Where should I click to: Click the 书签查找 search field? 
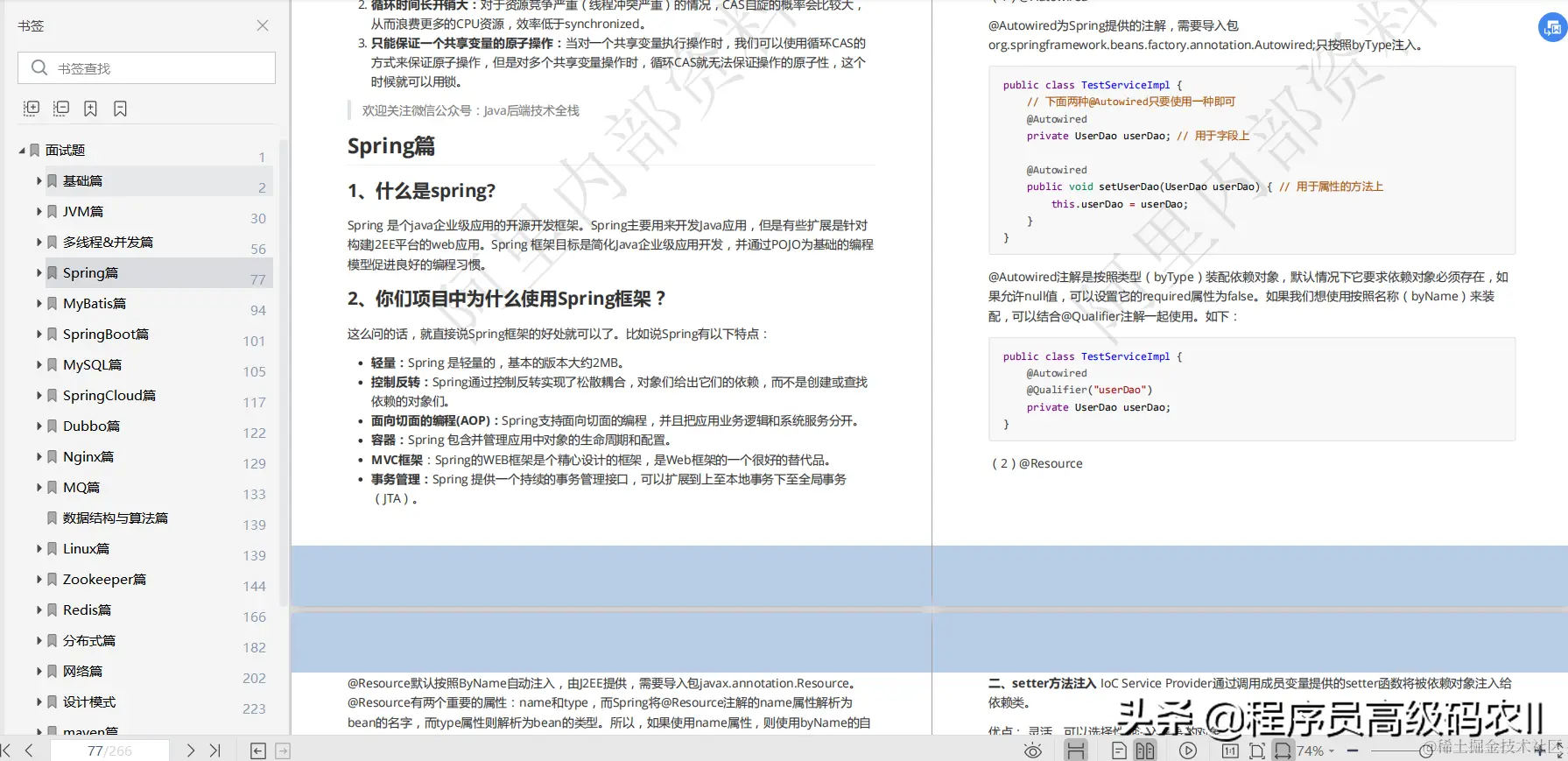tap(146, 67)
